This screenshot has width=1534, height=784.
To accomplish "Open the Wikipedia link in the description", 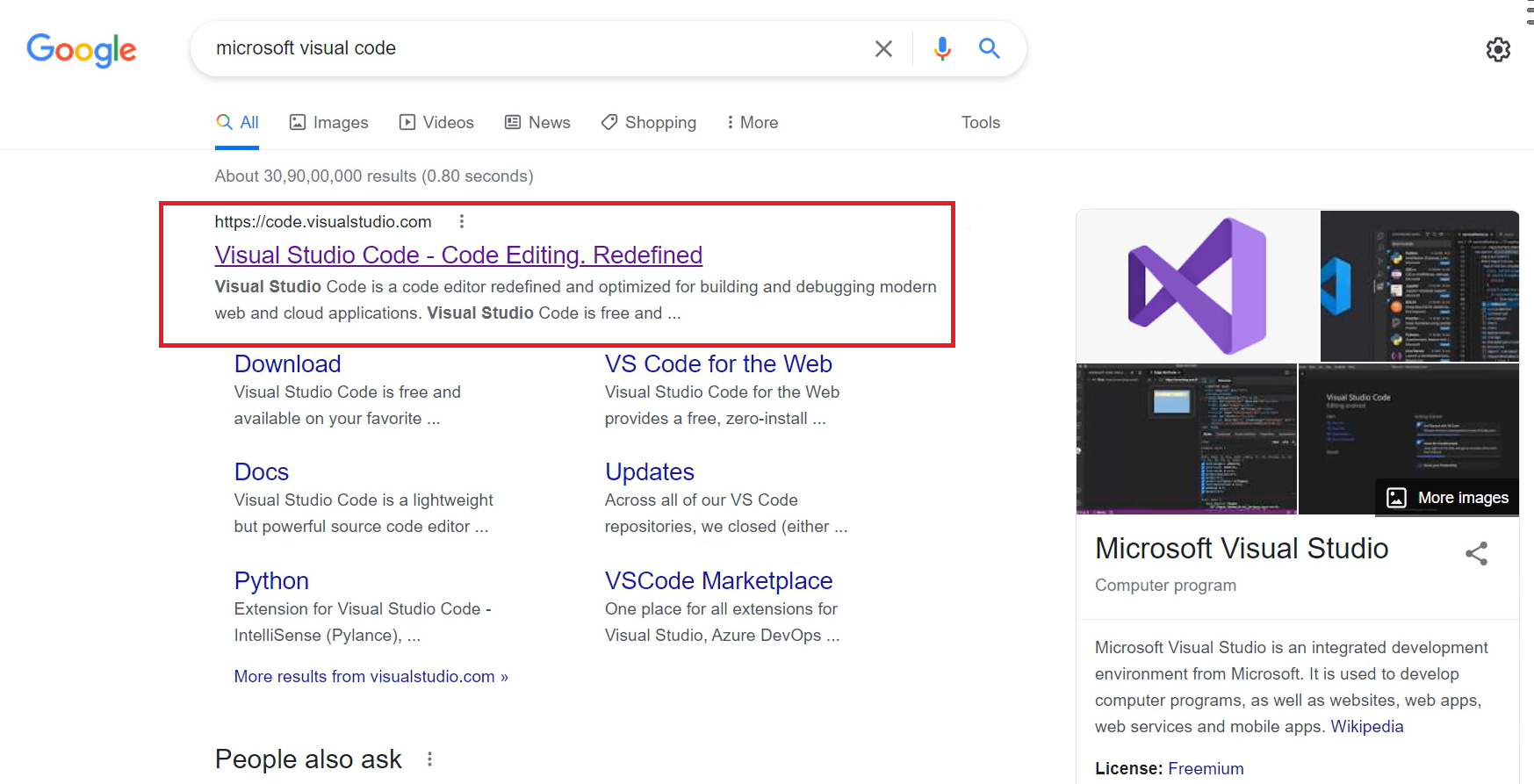I will [1367, 727].
